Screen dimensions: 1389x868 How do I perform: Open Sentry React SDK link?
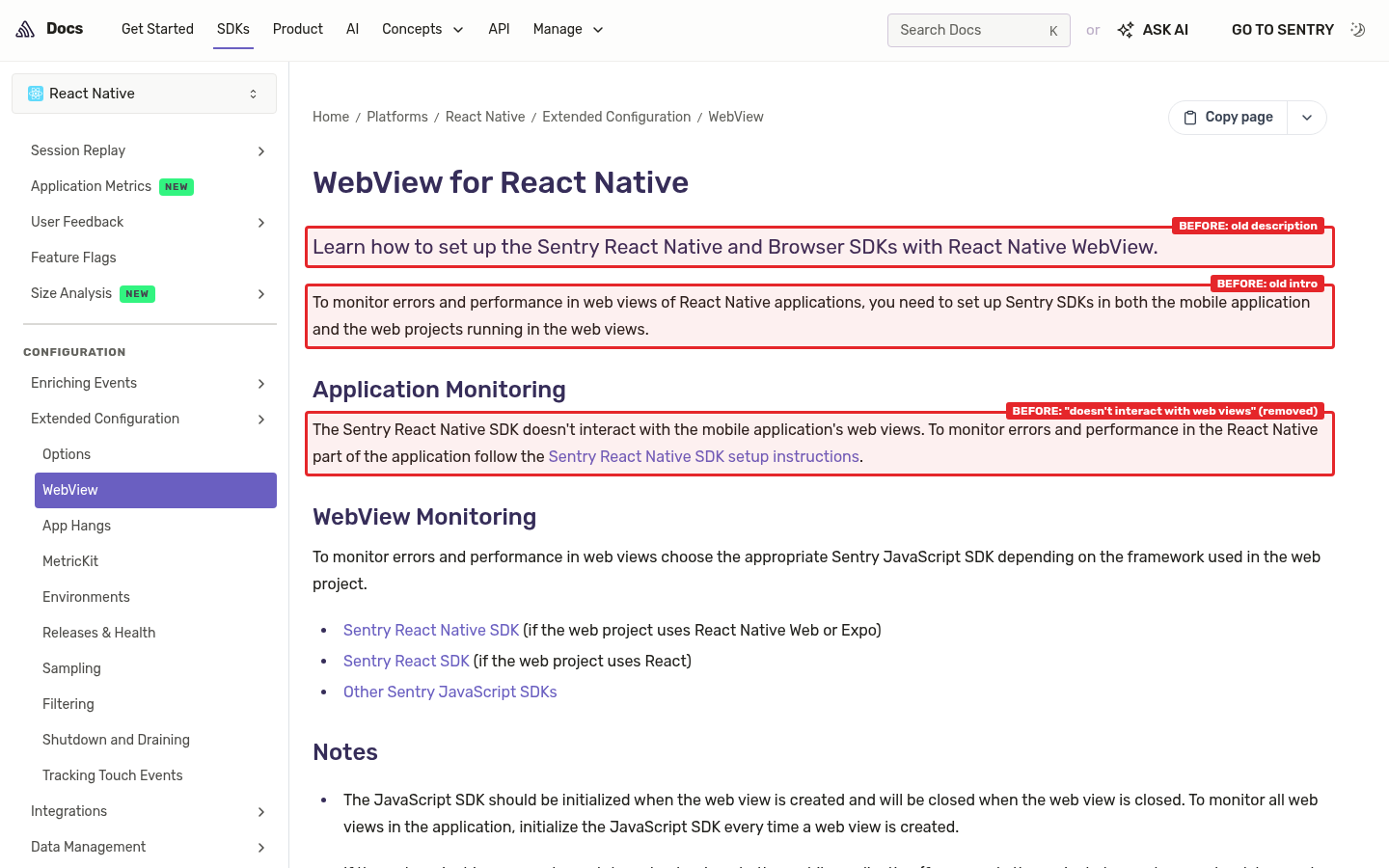[x=406, y=661]
